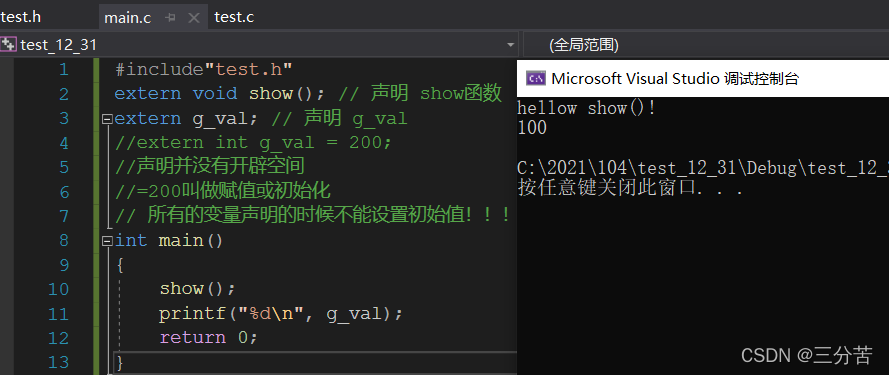Viewport: 889px width, 375px height.
Task: Click the #include"test.h" line
Action: (204, 69)
